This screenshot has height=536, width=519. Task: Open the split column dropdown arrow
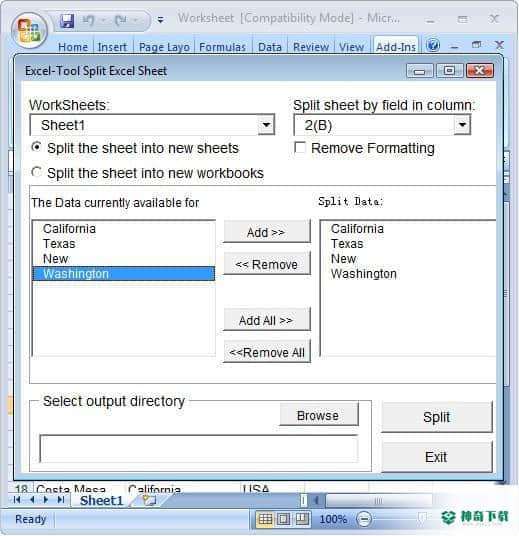tap(462, 125)
